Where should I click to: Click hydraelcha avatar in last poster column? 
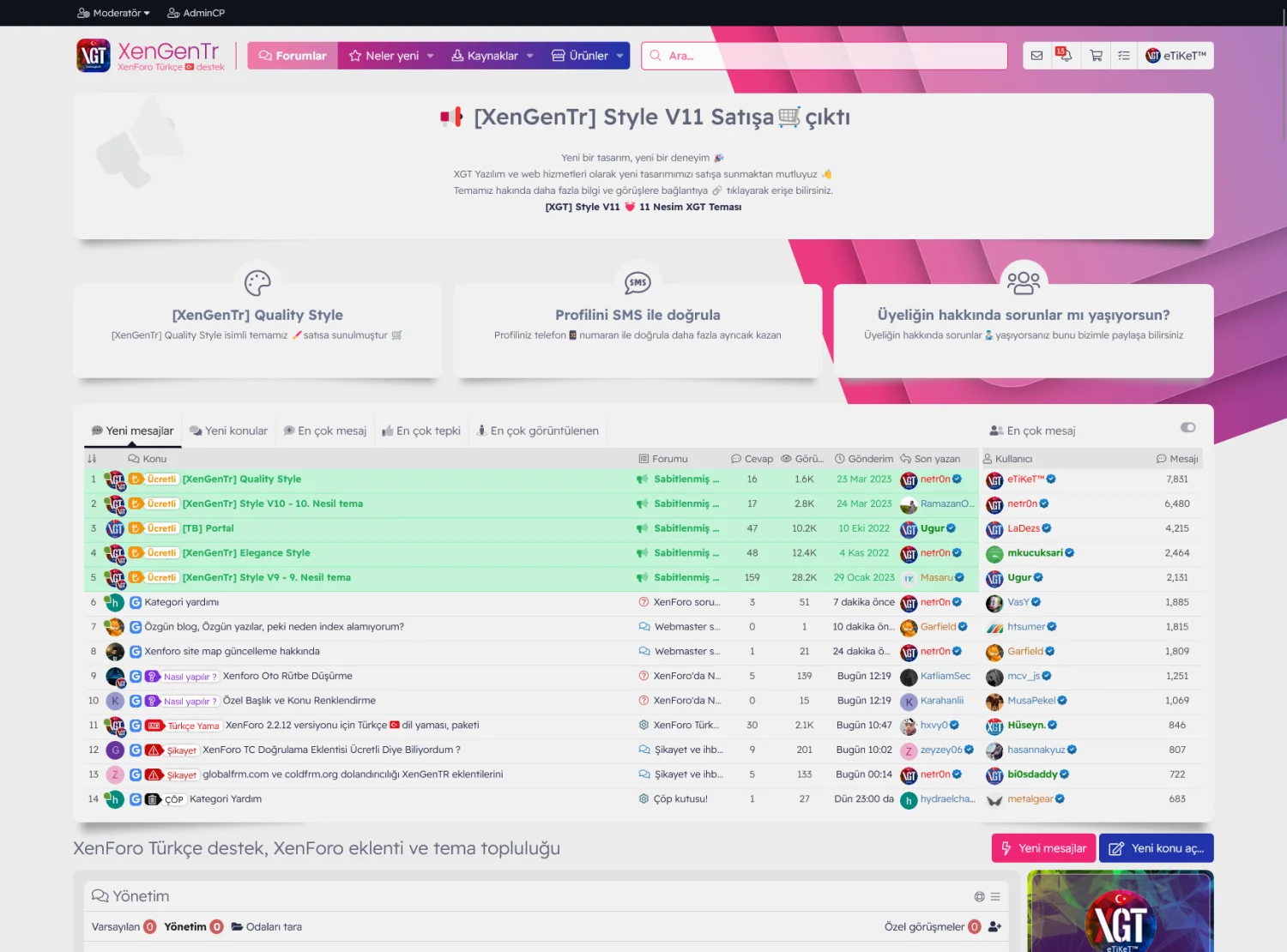click(x=909, y=800)
